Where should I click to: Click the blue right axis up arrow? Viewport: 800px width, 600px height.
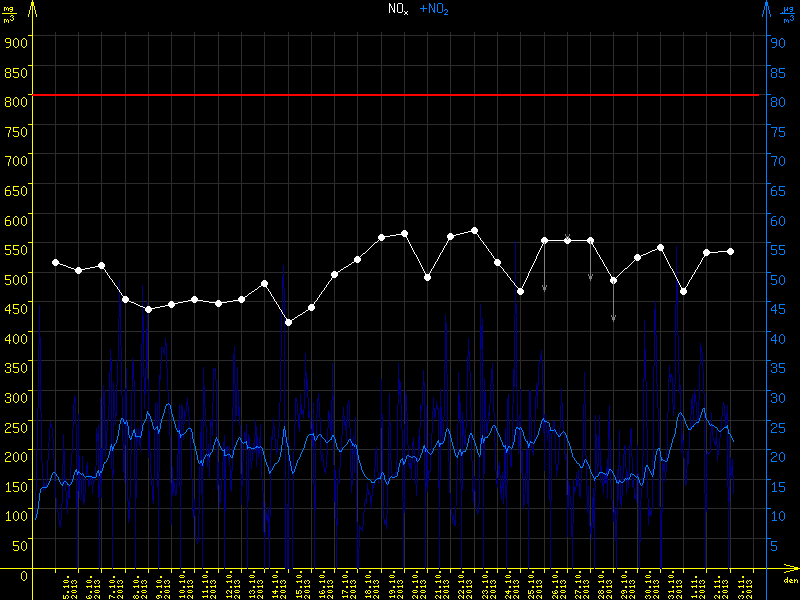pyautogui.click(x=765, y=10)
